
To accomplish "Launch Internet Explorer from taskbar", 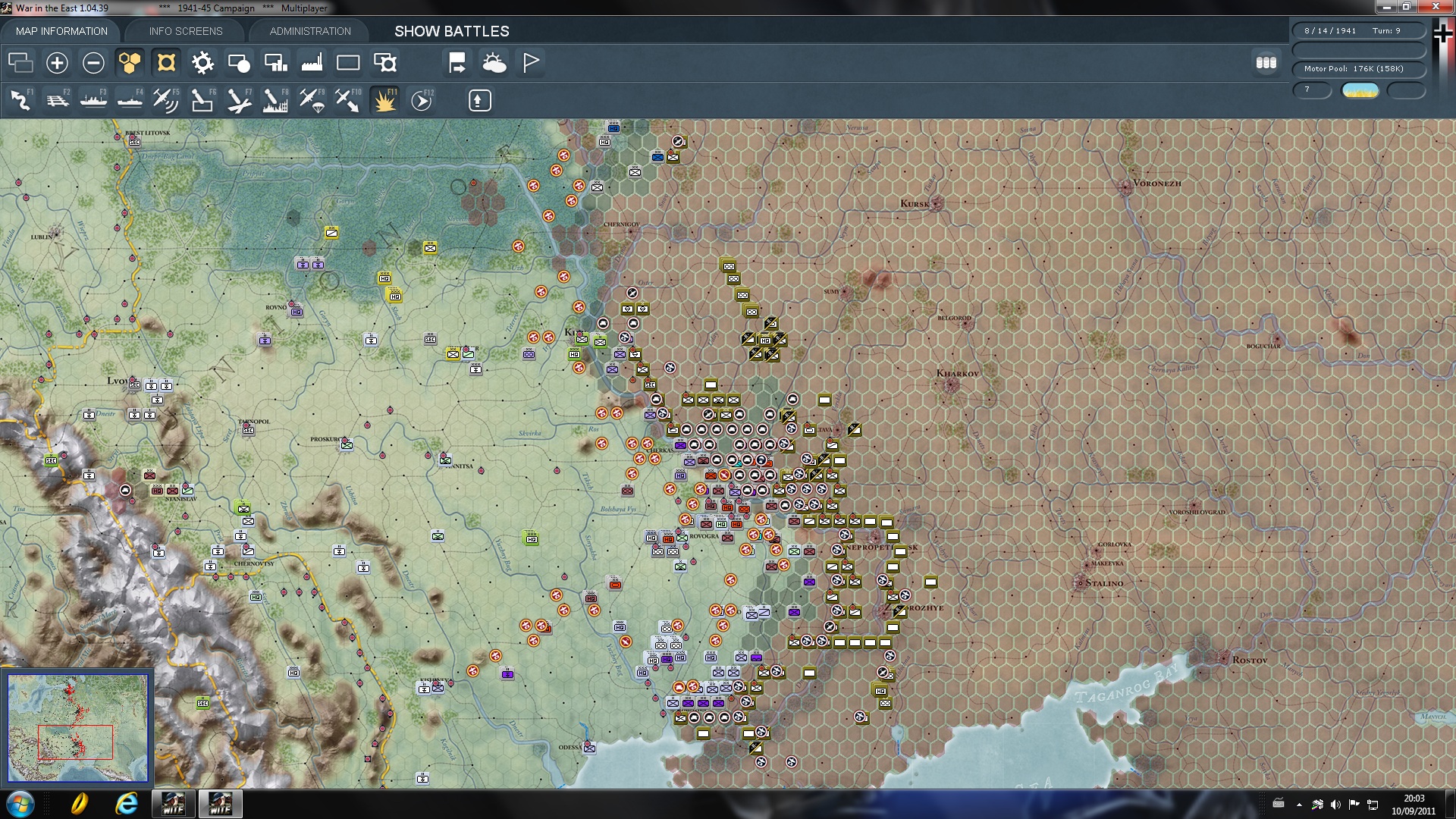I will (x=126, y=804).
